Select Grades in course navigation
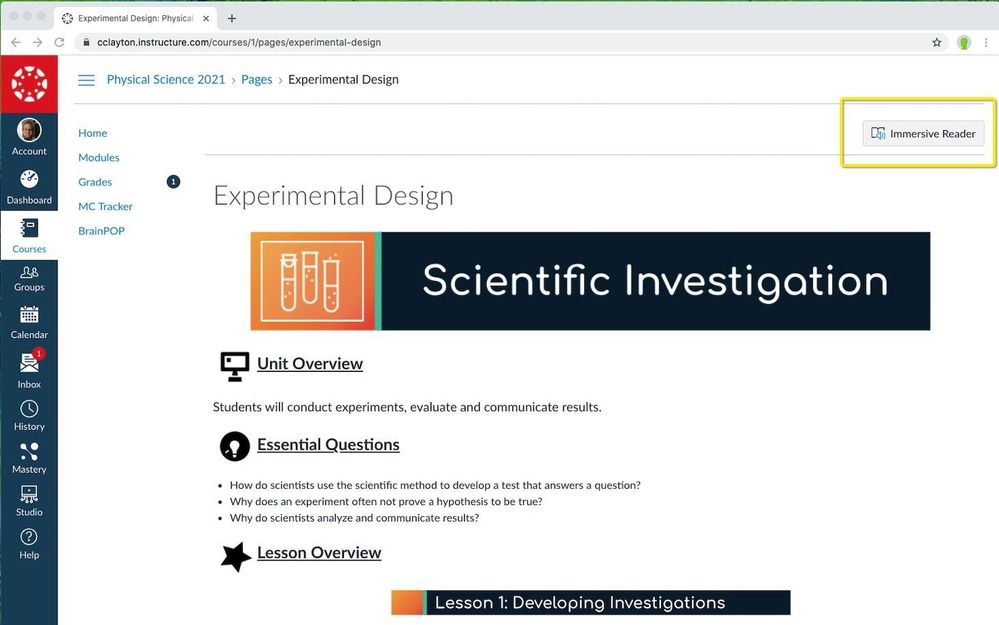 tap(95, 182)
